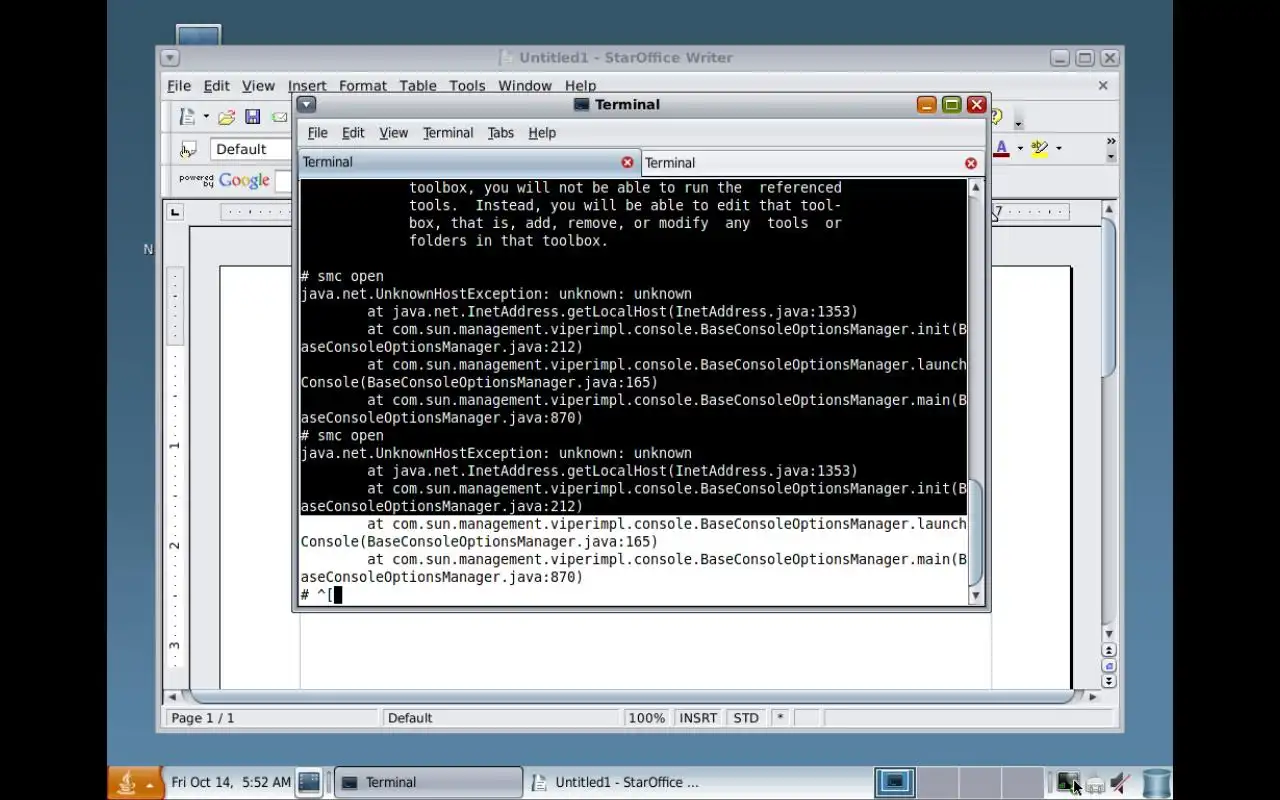Close the second Terminal tab

[x=971, y=163]
